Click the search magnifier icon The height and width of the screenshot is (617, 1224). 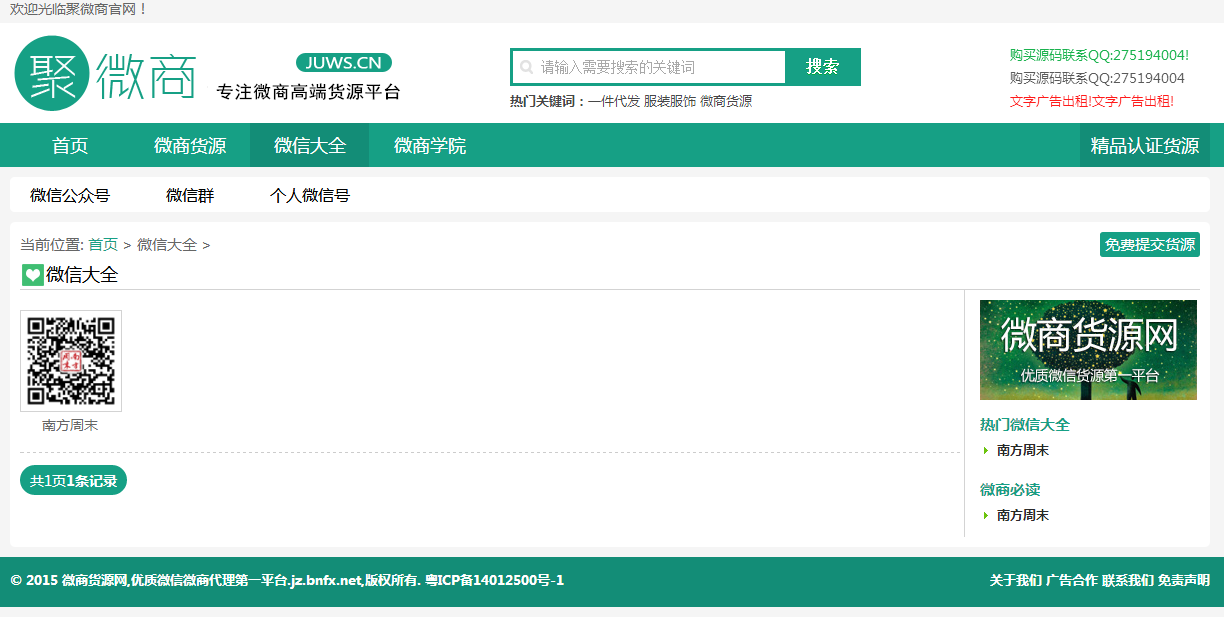click(526, 67)
